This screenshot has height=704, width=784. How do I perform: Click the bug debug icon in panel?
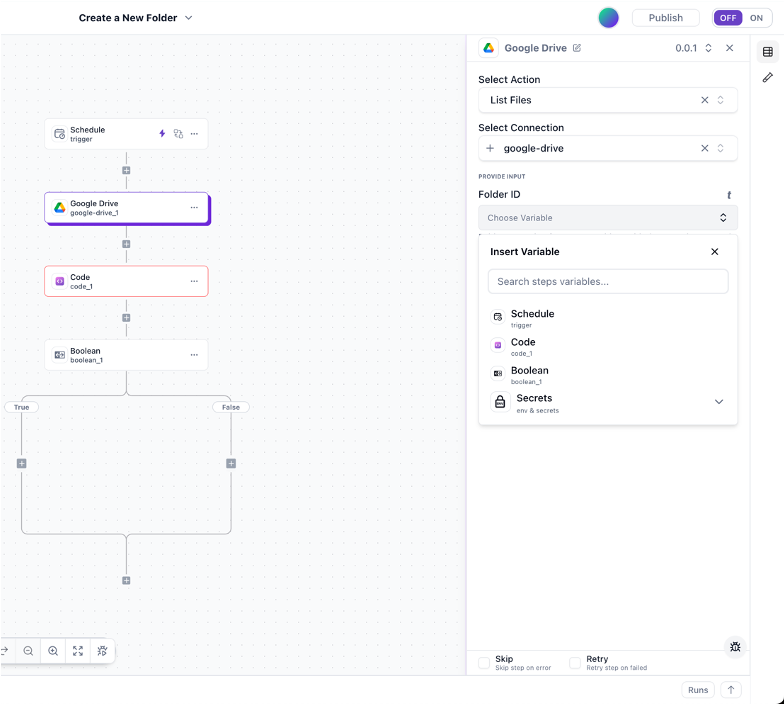click(735, 647)
